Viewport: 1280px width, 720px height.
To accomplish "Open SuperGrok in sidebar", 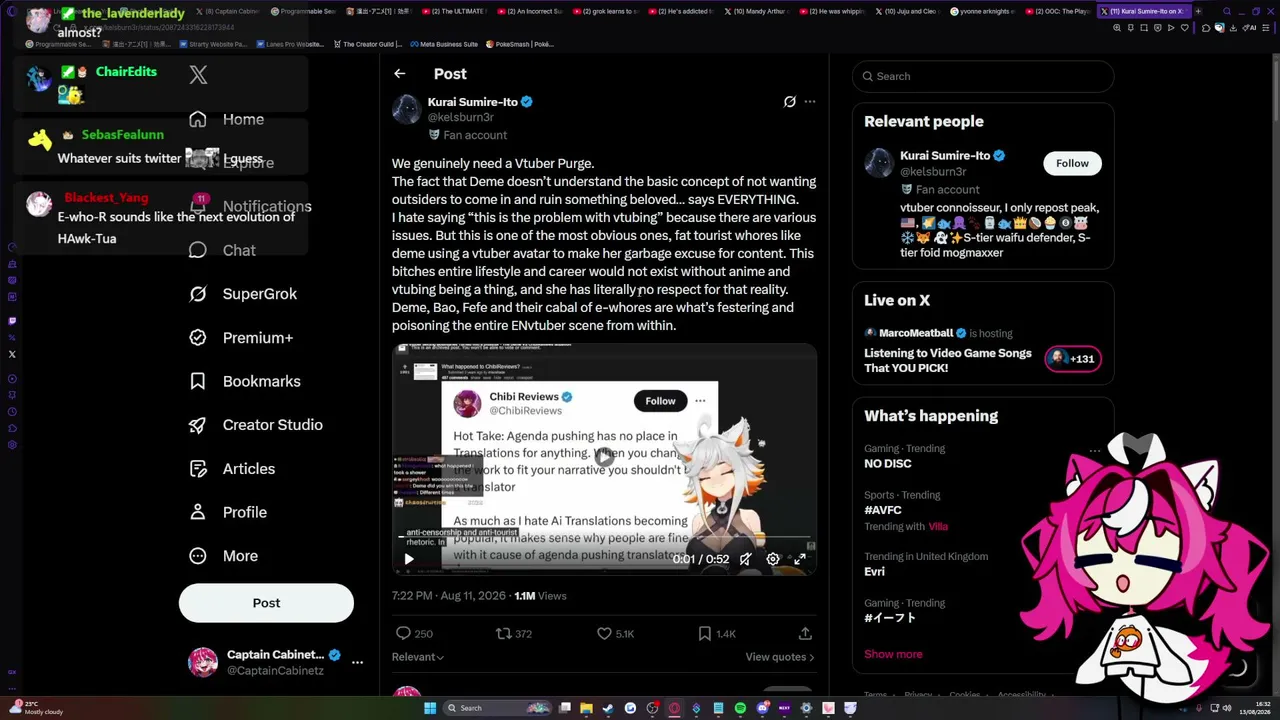I will pyautogui.click(x=243, y=294).
